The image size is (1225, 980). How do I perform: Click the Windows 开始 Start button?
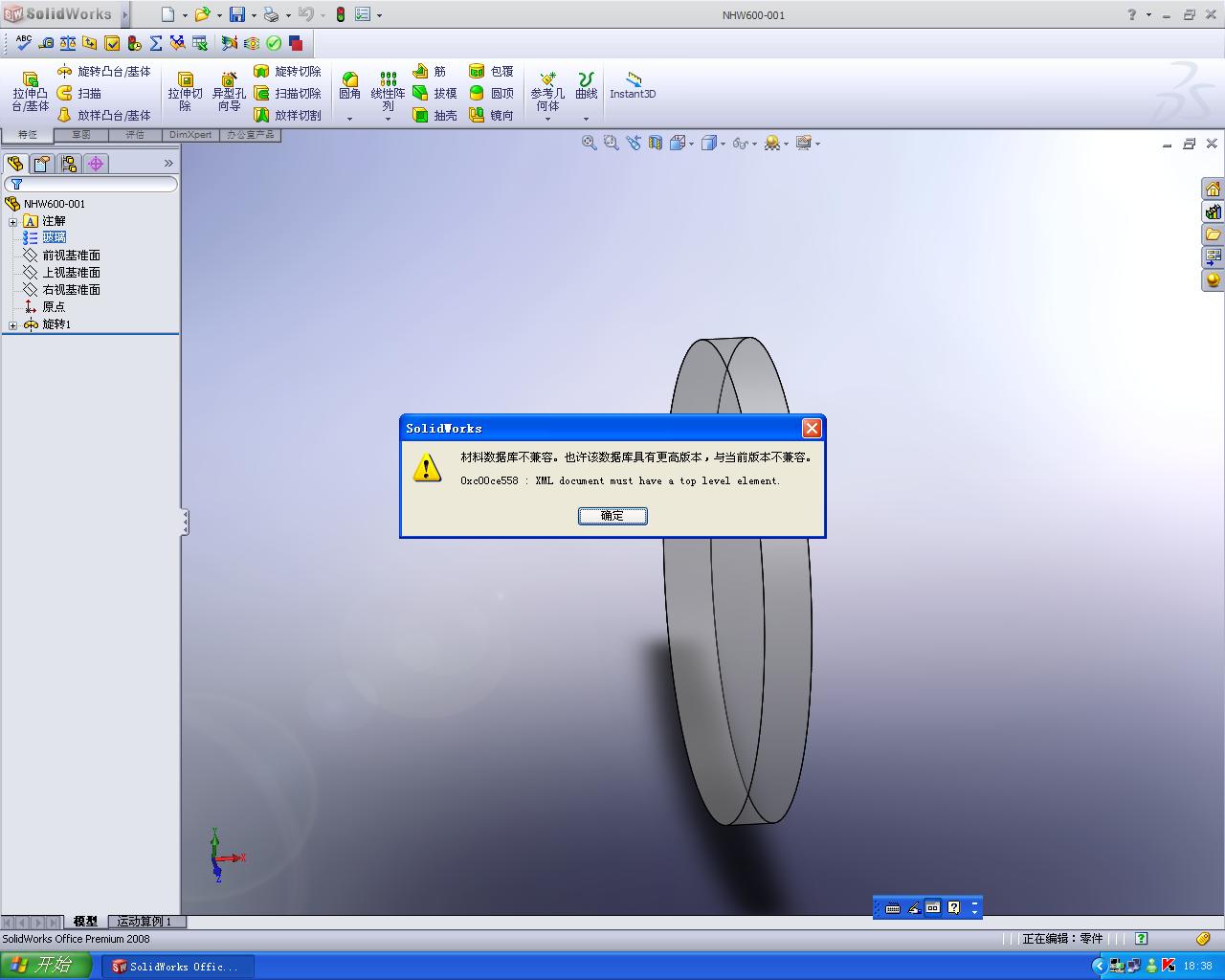(46, 966)
